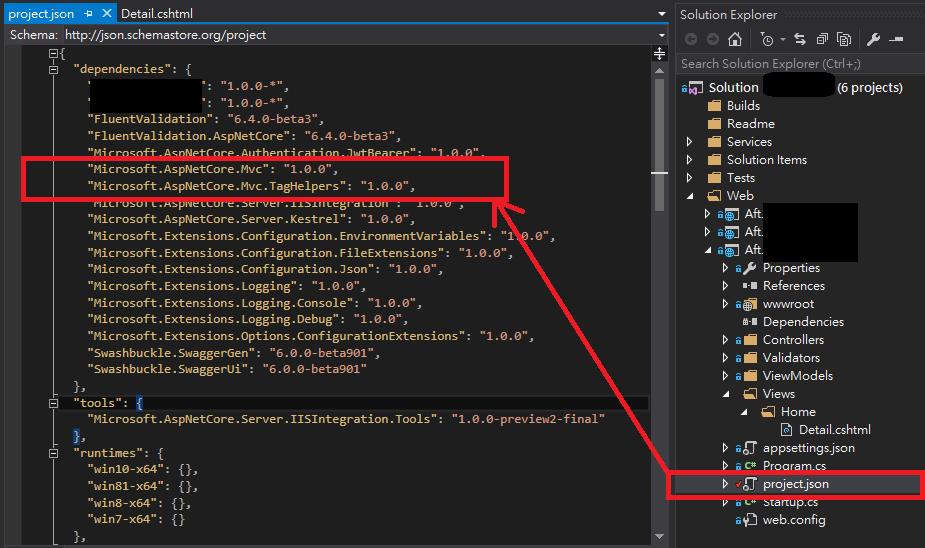Click the Web folder icon

(x=714, y=195)
